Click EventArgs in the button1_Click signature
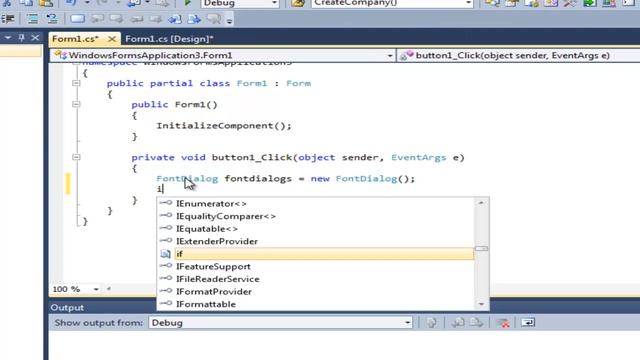The width and height of the screenshot is (640, 360). tap(419, 158)
